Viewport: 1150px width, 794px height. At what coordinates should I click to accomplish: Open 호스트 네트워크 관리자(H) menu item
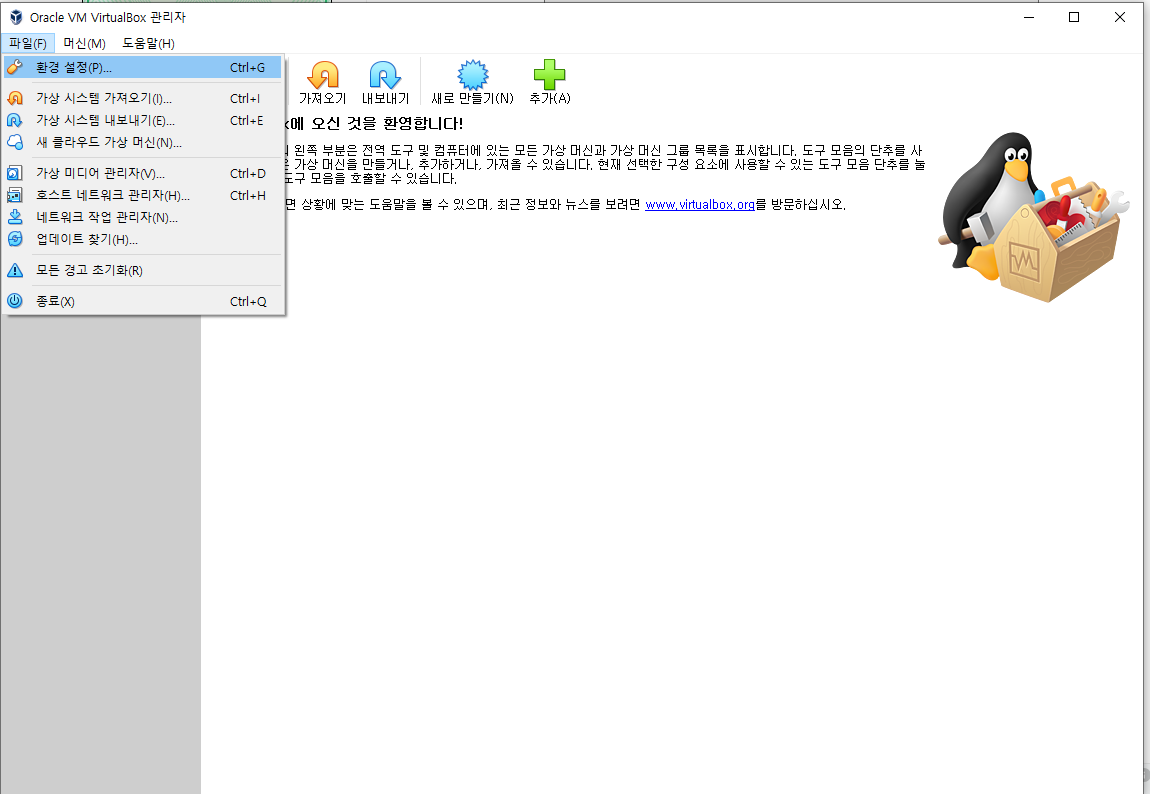tap(142, 195)
